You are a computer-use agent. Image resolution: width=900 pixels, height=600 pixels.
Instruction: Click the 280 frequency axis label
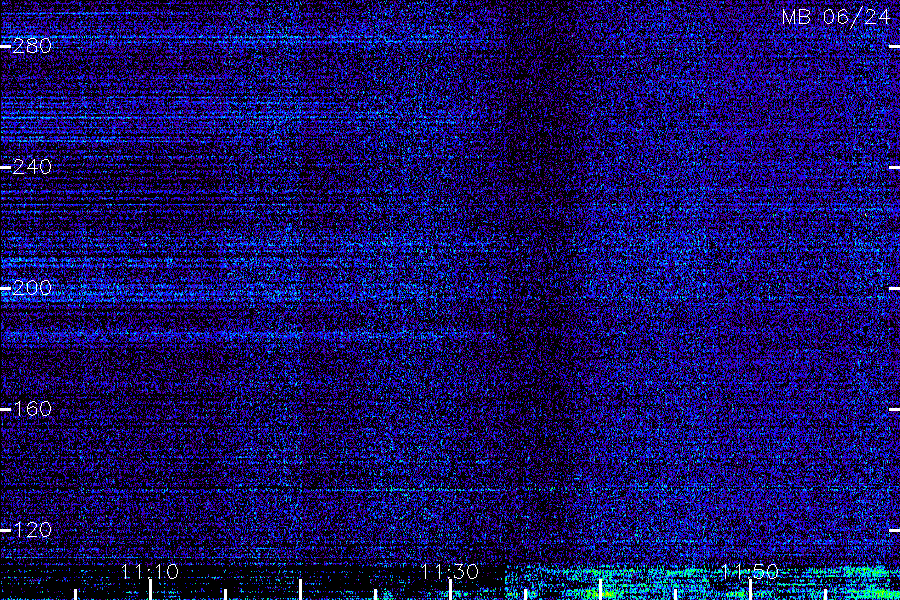point(32,46)
